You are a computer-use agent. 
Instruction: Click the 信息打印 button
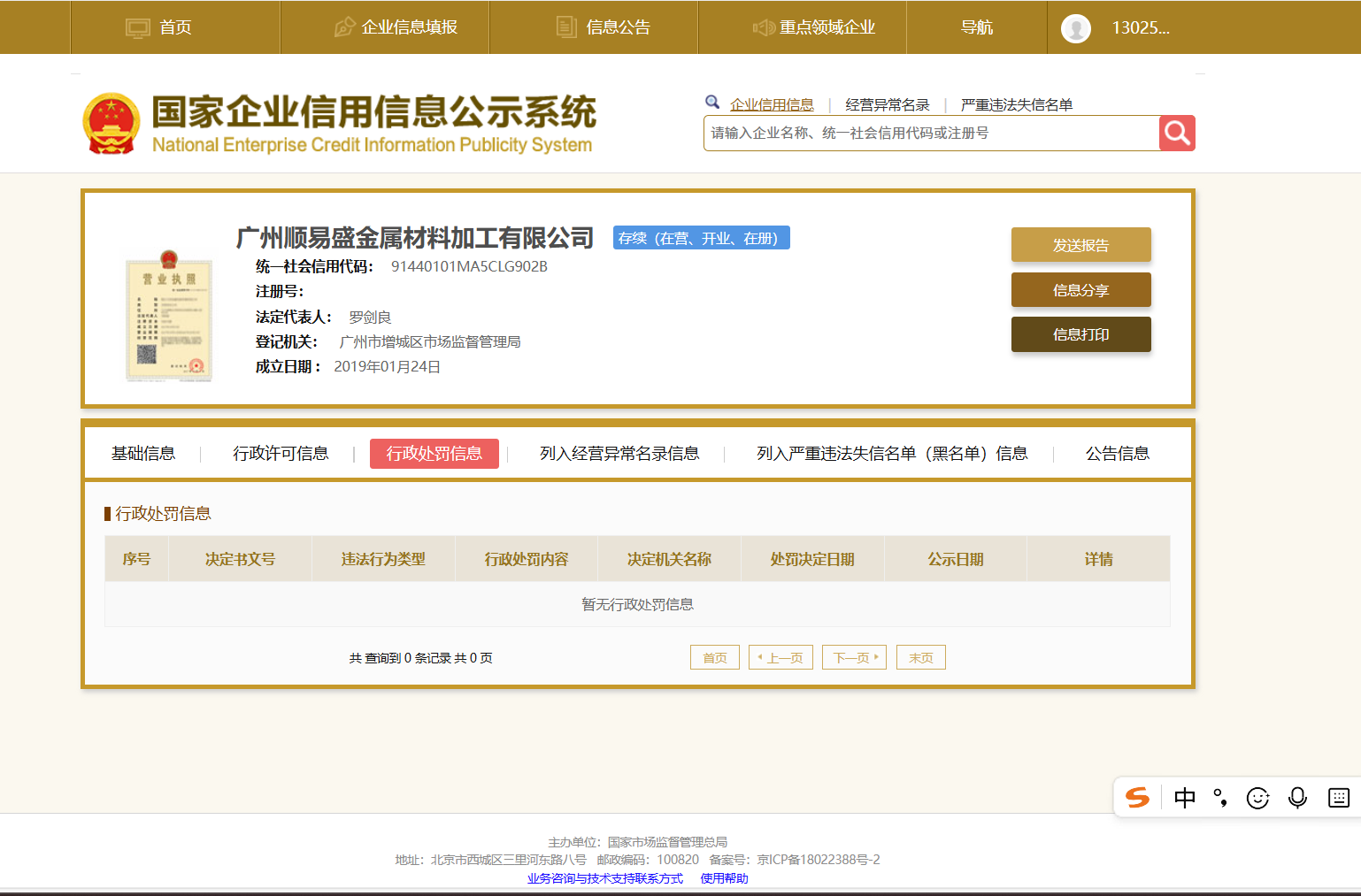pos(1080,334)
